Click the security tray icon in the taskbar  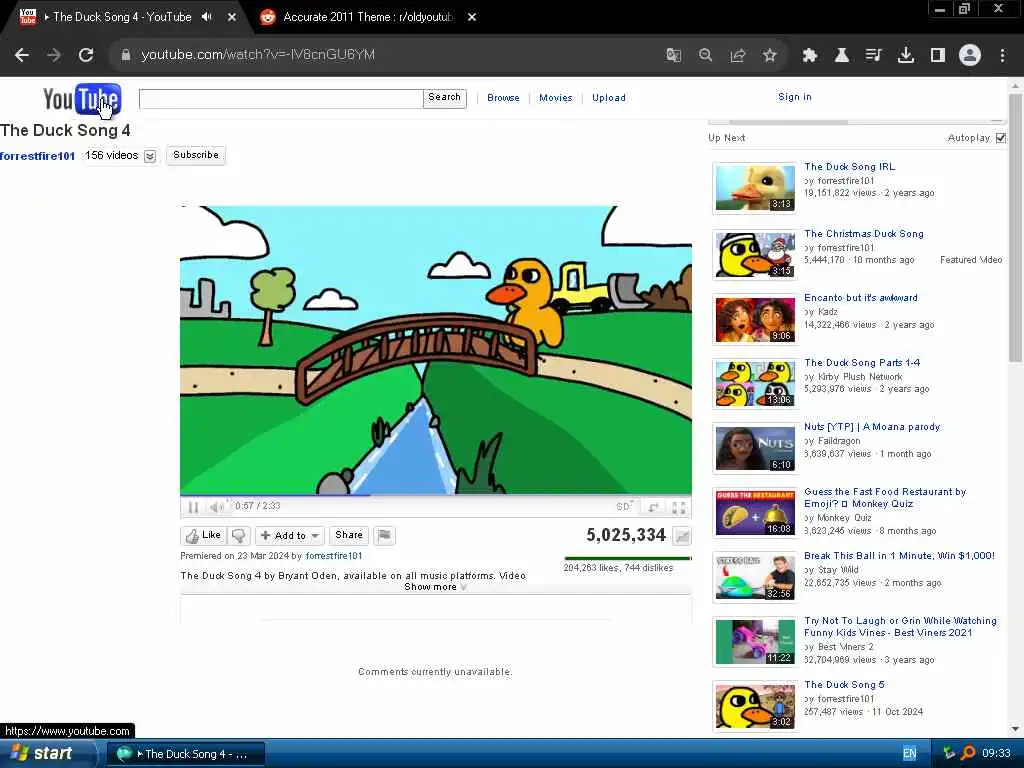point(949,753)
